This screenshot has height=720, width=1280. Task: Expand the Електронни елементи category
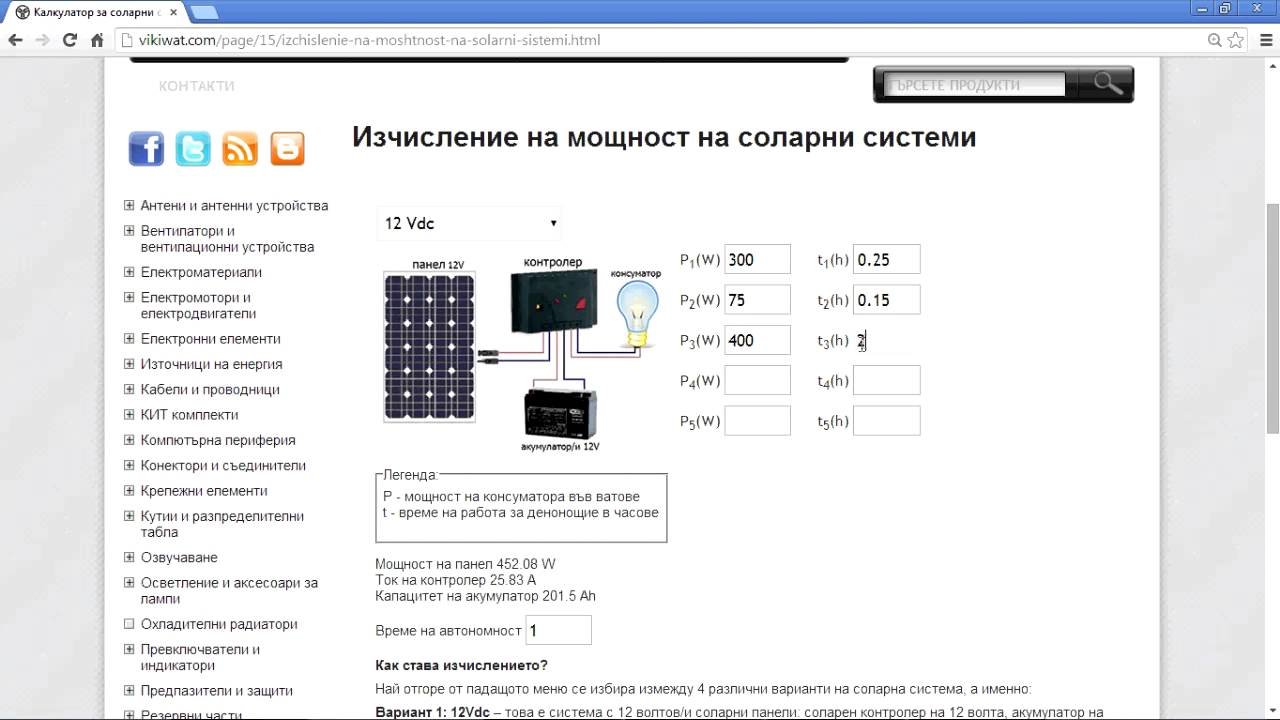[x=129, y=339]
